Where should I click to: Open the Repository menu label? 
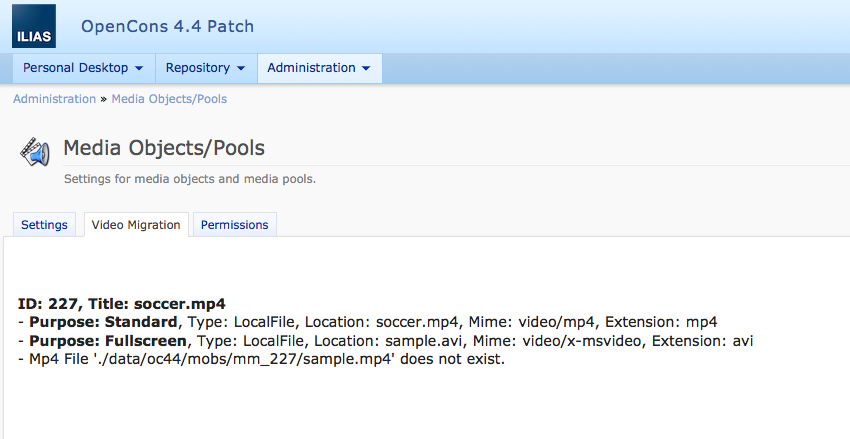point(197,68)
